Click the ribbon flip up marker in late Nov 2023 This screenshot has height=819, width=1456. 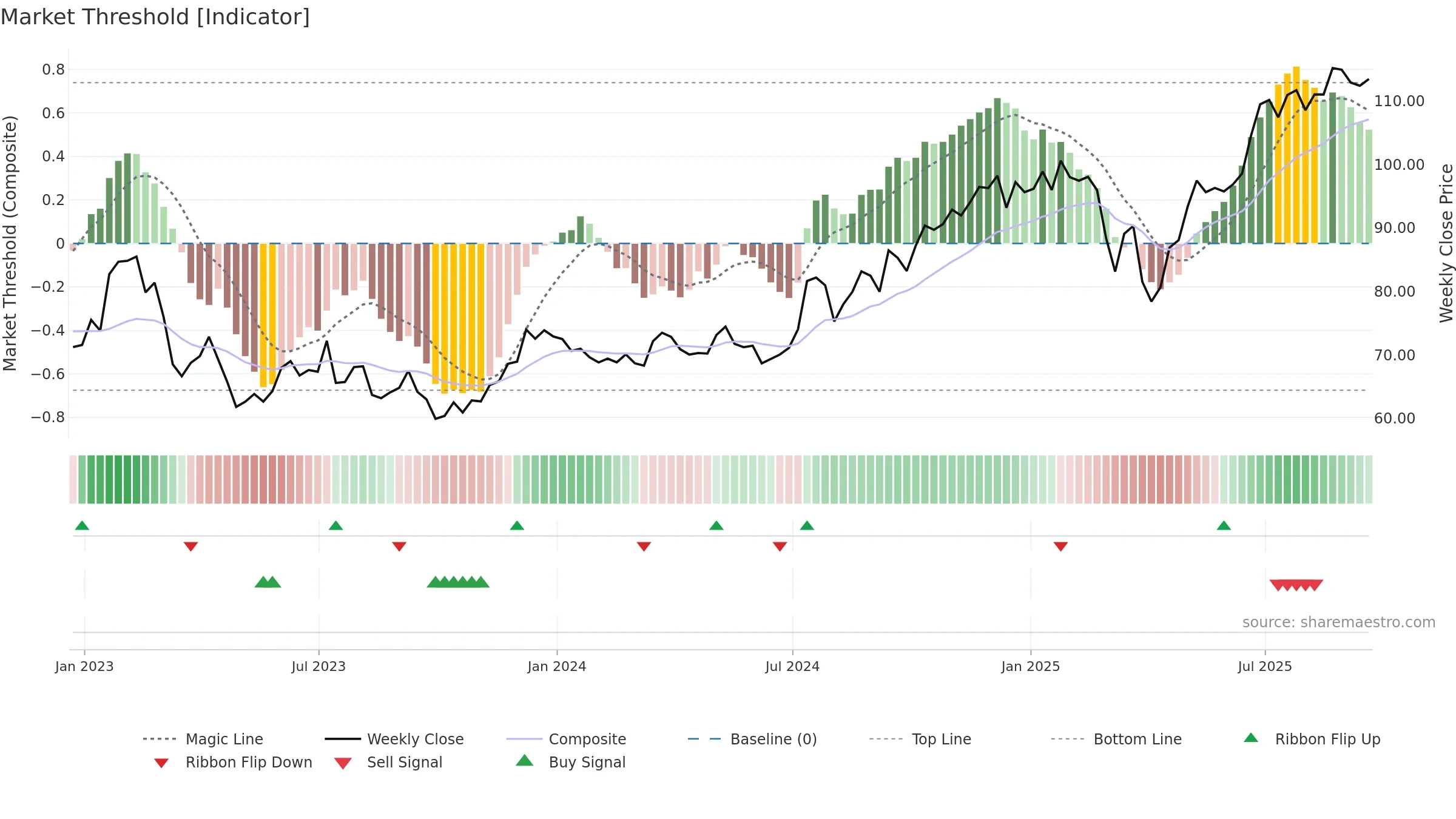(x=517, y=525)
